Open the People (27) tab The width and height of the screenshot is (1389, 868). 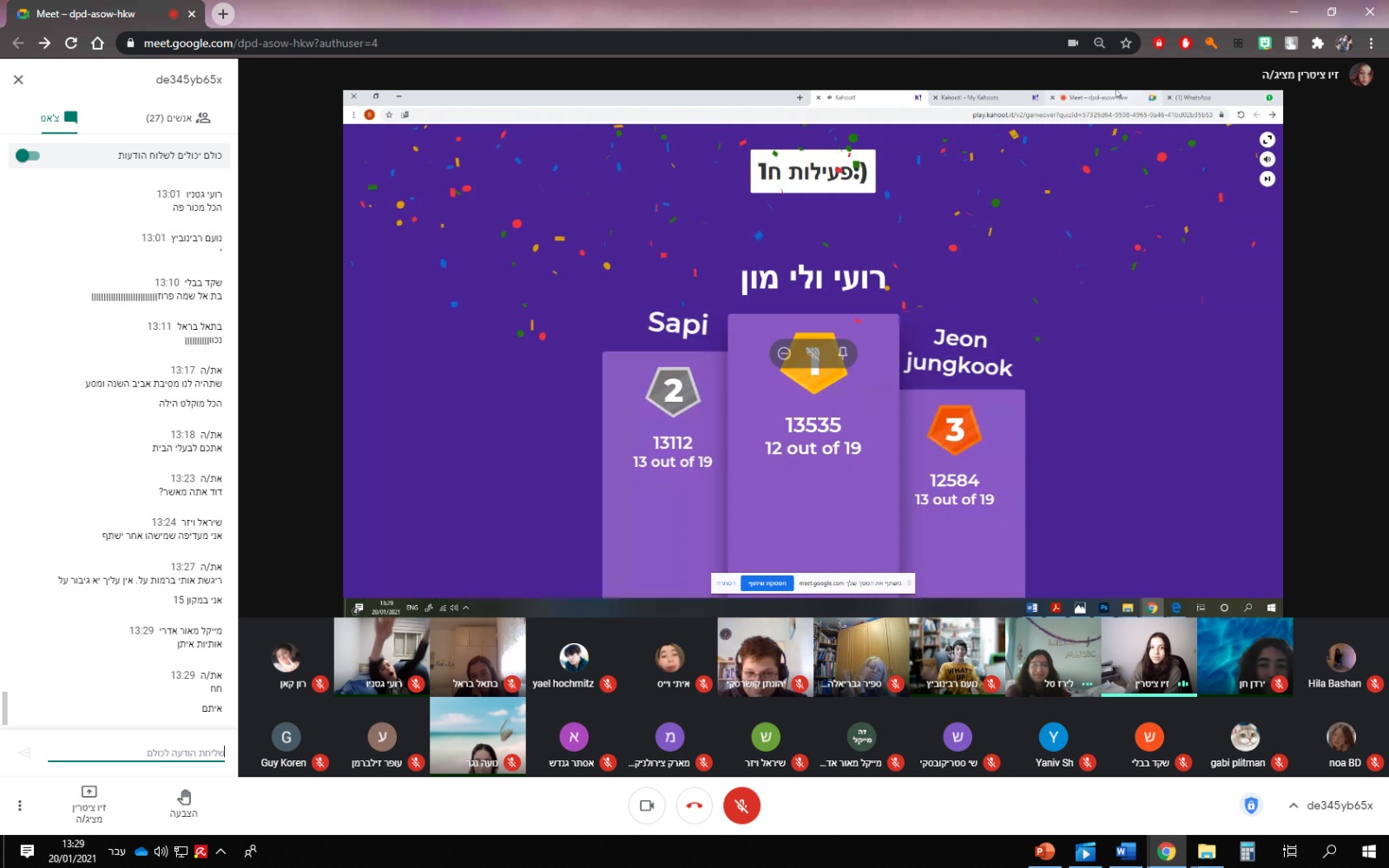pyautogui.click(x=178, y=117)
